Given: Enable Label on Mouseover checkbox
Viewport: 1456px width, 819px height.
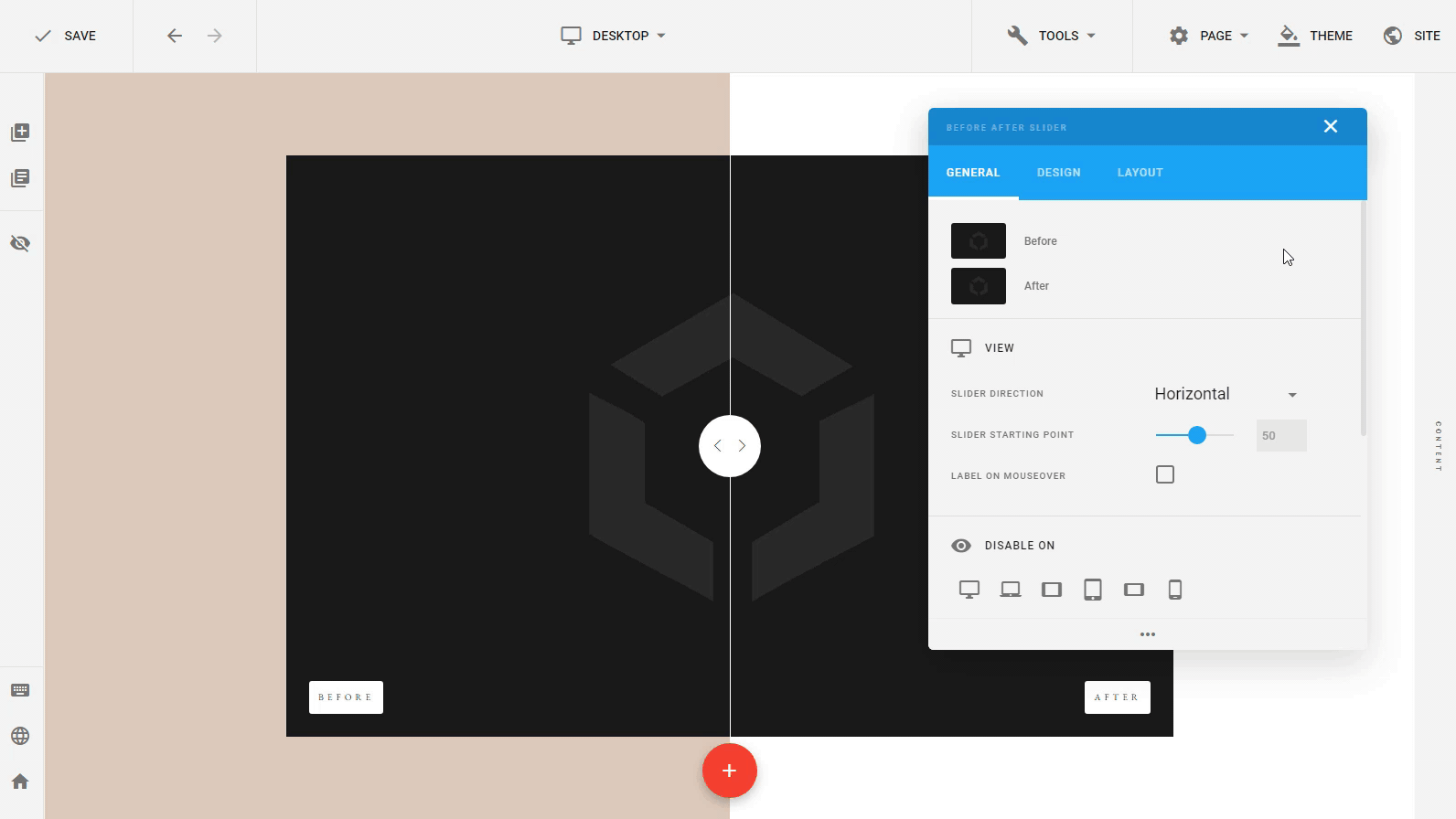Looking at the screenshot, I should (x=1165, y=474).
